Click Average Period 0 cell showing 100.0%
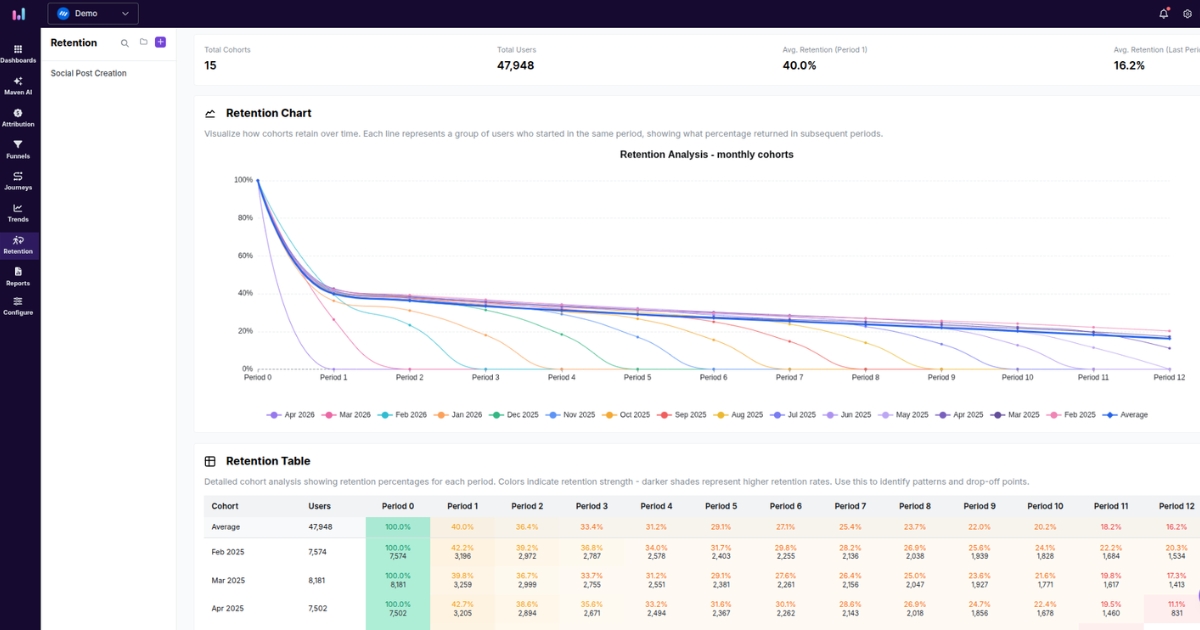The image size is (1200, 630). tap(398, 527)
